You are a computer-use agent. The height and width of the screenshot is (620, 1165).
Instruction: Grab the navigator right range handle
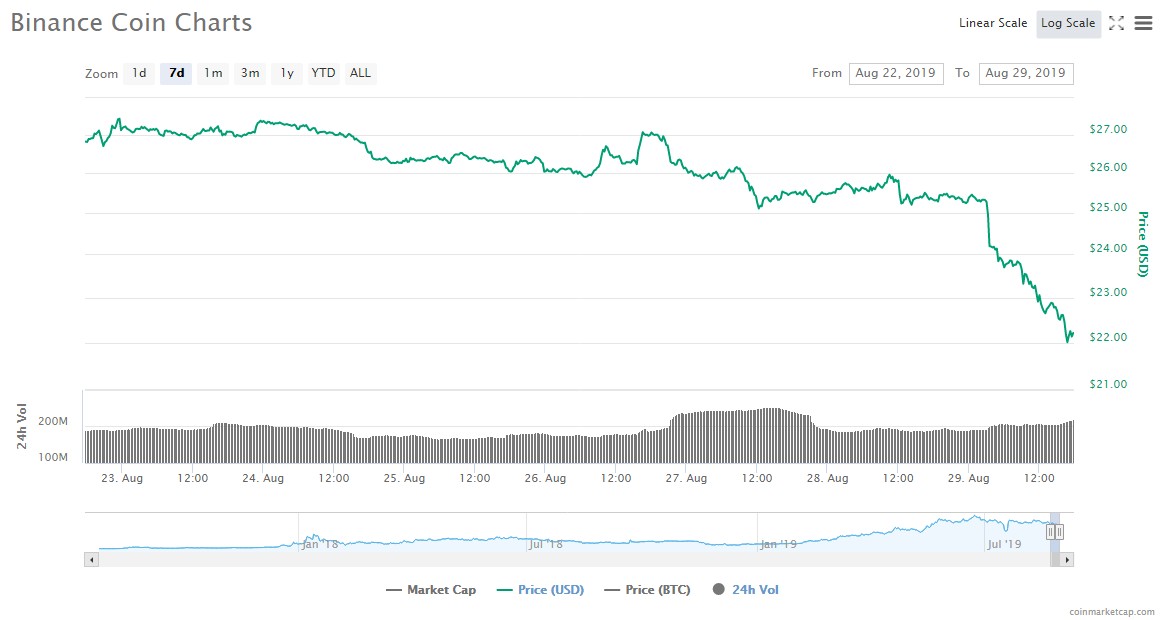pos(1059,532)
